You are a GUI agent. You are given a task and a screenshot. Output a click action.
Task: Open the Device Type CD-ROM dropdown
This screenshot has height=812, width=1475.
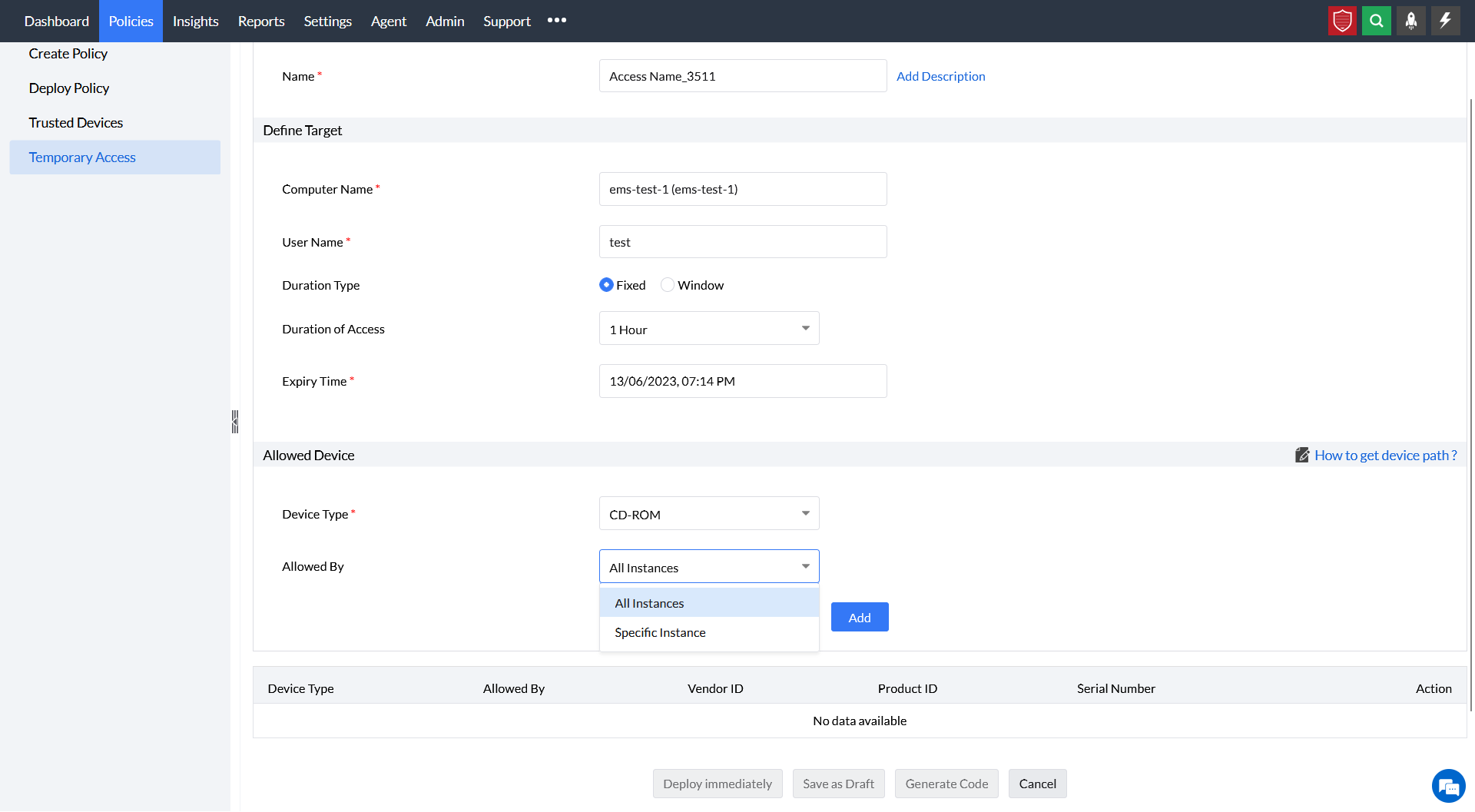pos(708,514)
